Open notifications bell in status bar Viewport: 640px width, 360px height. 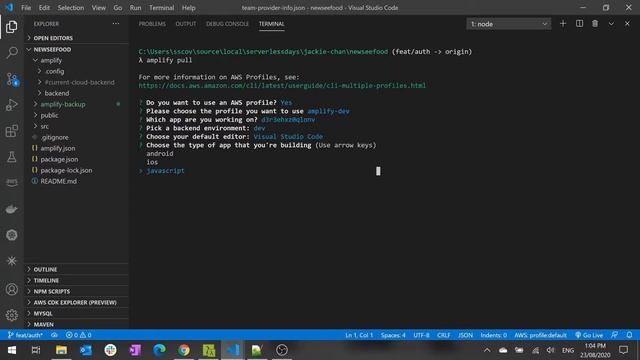click(x=629, y=335)
